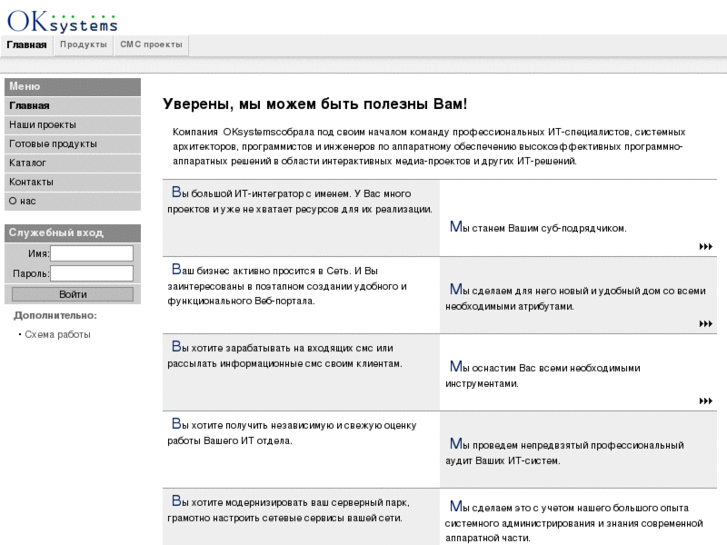Open the СМС проекты tab

(x=151, y=45)
